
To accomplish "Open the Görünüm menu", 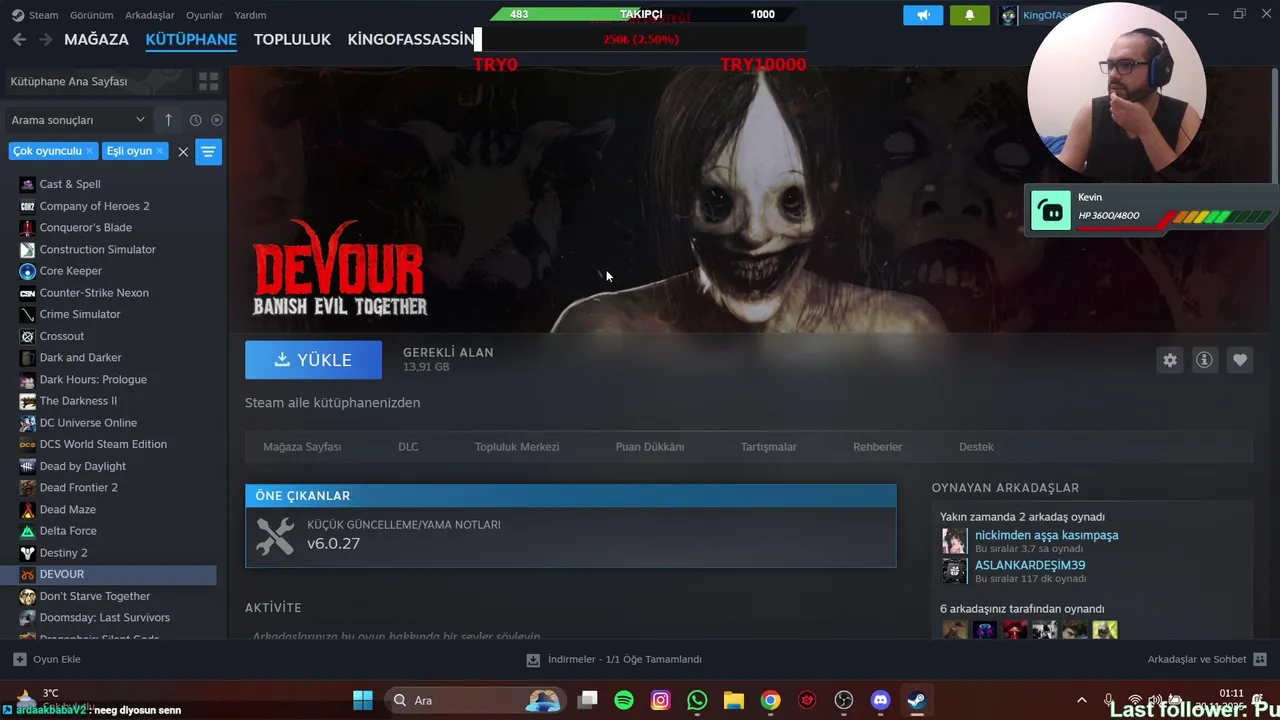I will [91, 15].
